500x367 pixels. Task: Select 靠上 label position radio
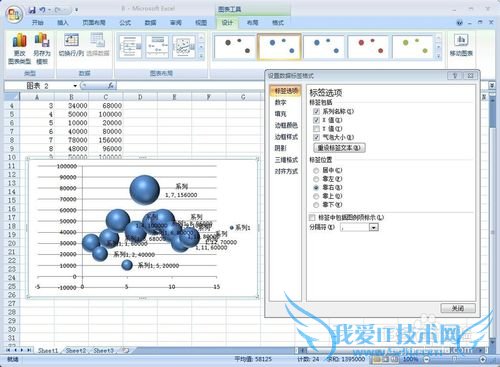click(316, 196)
